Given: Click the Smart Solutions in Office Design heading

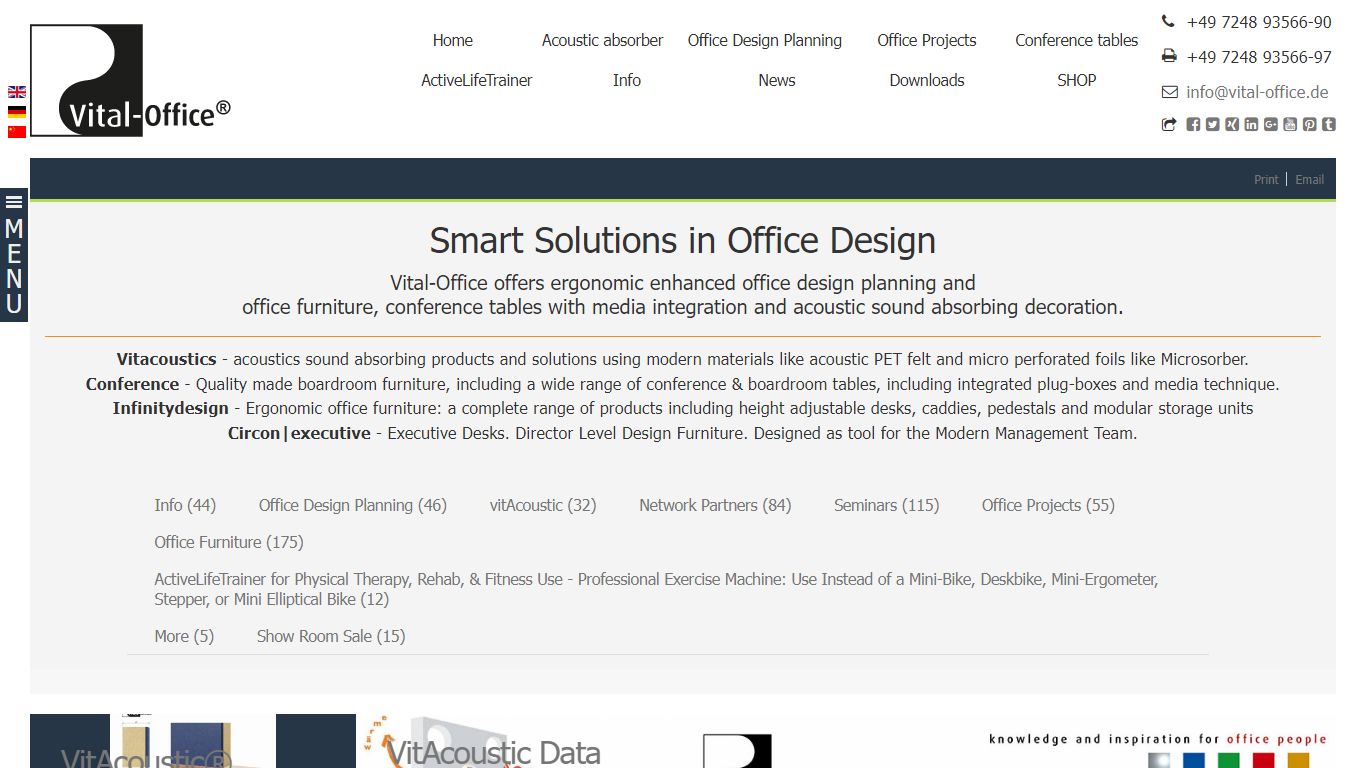Looking at the screenshot, I should pos(683,240).
